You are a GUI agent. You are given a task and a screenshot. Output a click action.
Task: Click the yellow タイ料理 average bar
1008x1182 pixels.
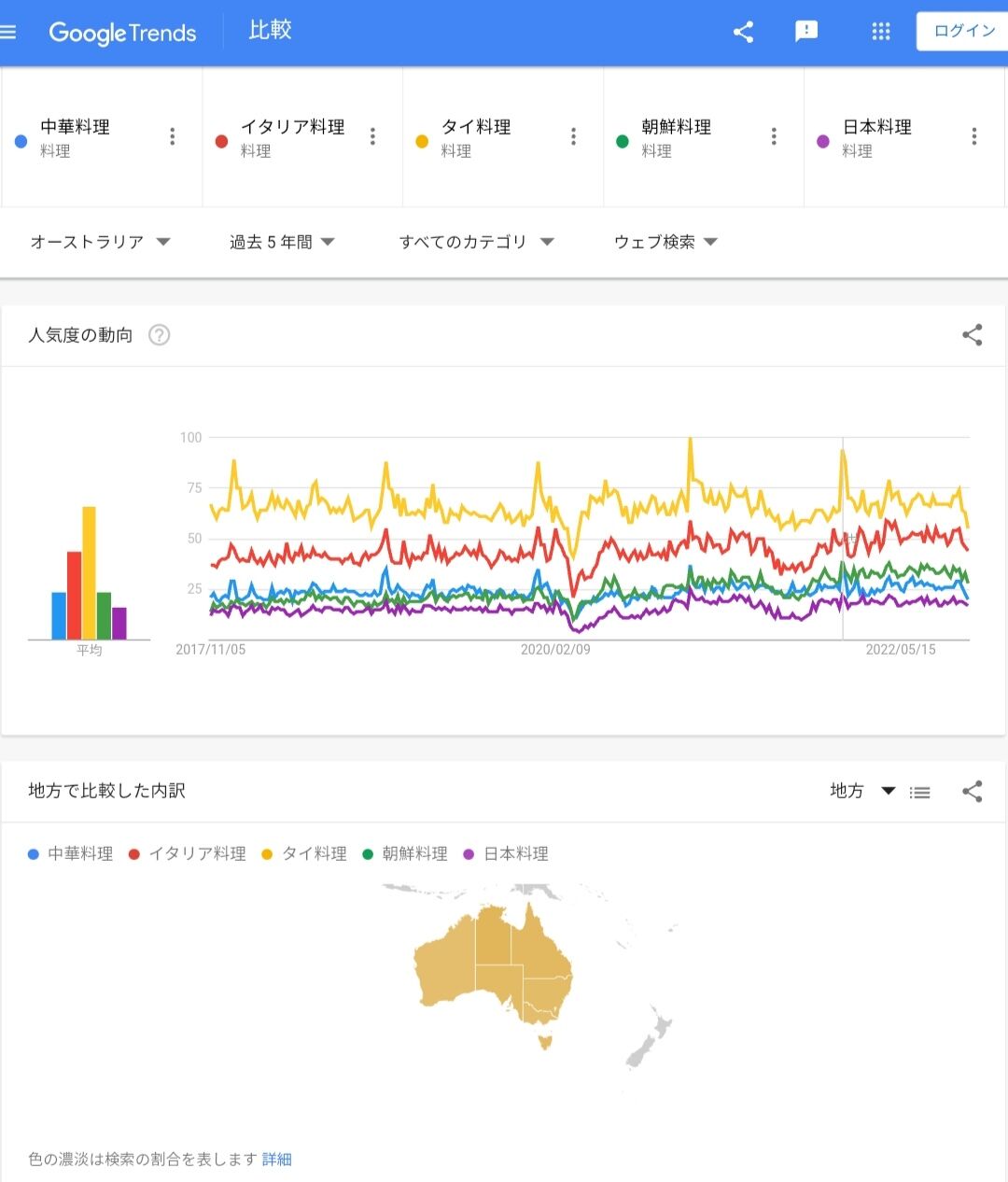point(90,572)
